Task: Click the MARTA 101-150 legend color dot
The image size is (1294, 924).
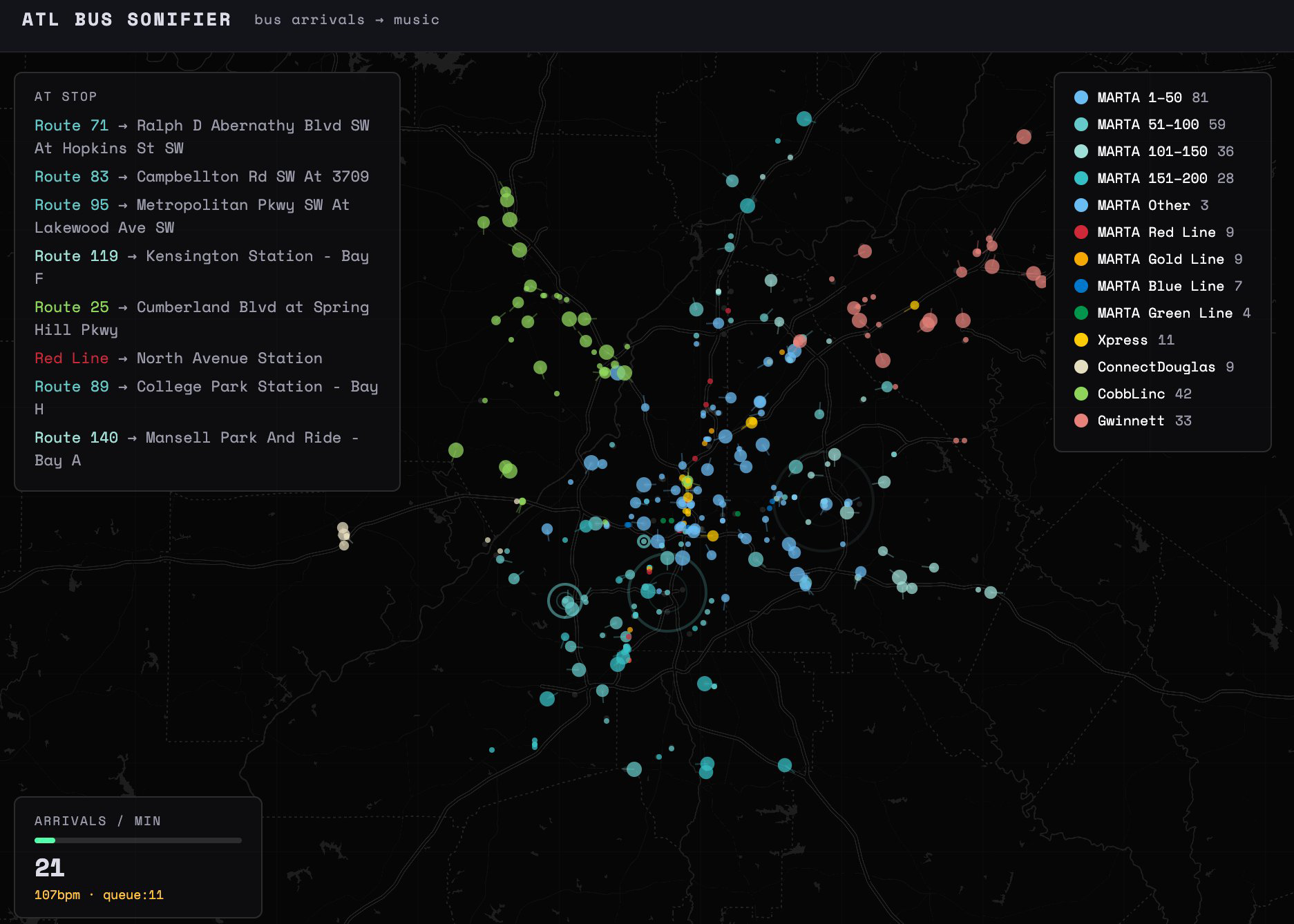Action: [x=1081, y=151]
